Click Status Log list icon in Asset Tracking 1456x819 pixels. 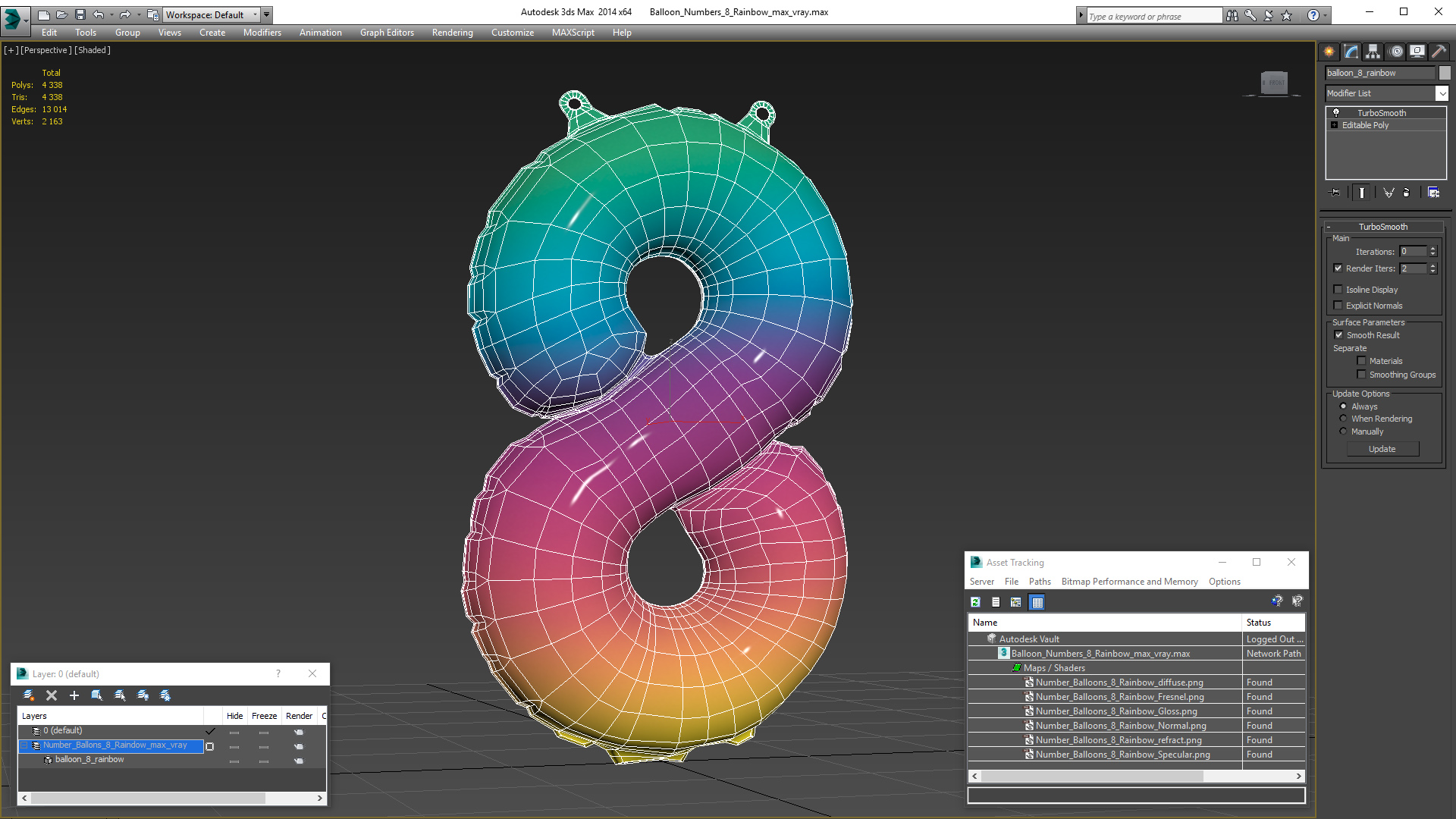tap(996, 602)
